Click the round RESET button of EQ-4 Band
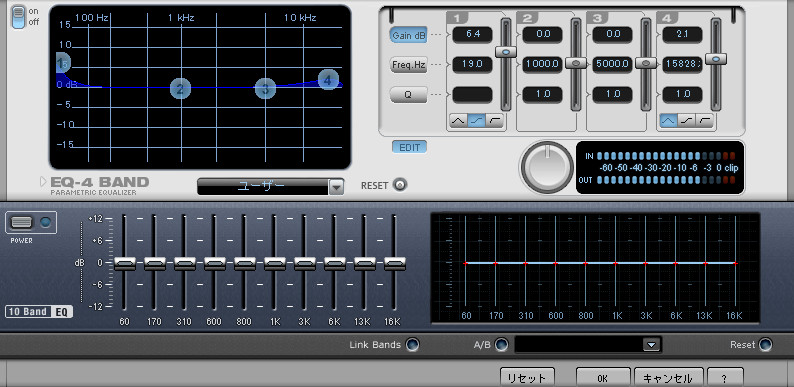This screenshot has width=794, height=387. [400, 185]
